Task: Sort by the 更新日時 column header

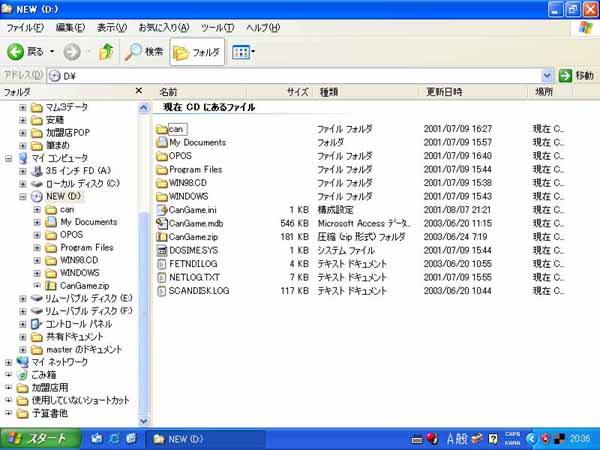Action: click(450, 91)
